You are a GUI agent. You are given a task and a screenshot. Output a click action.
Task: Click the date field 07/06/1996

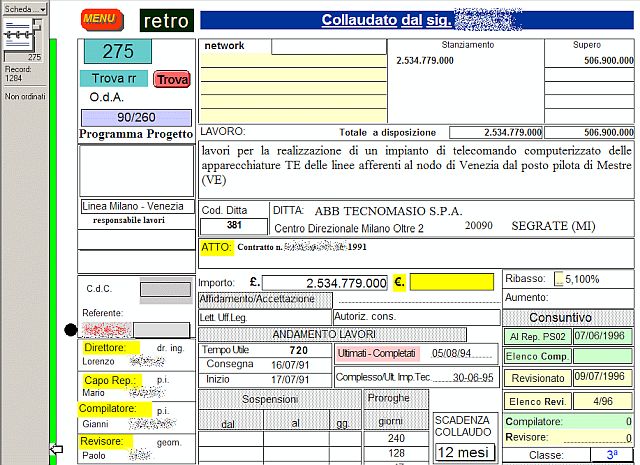coord(603,336)
